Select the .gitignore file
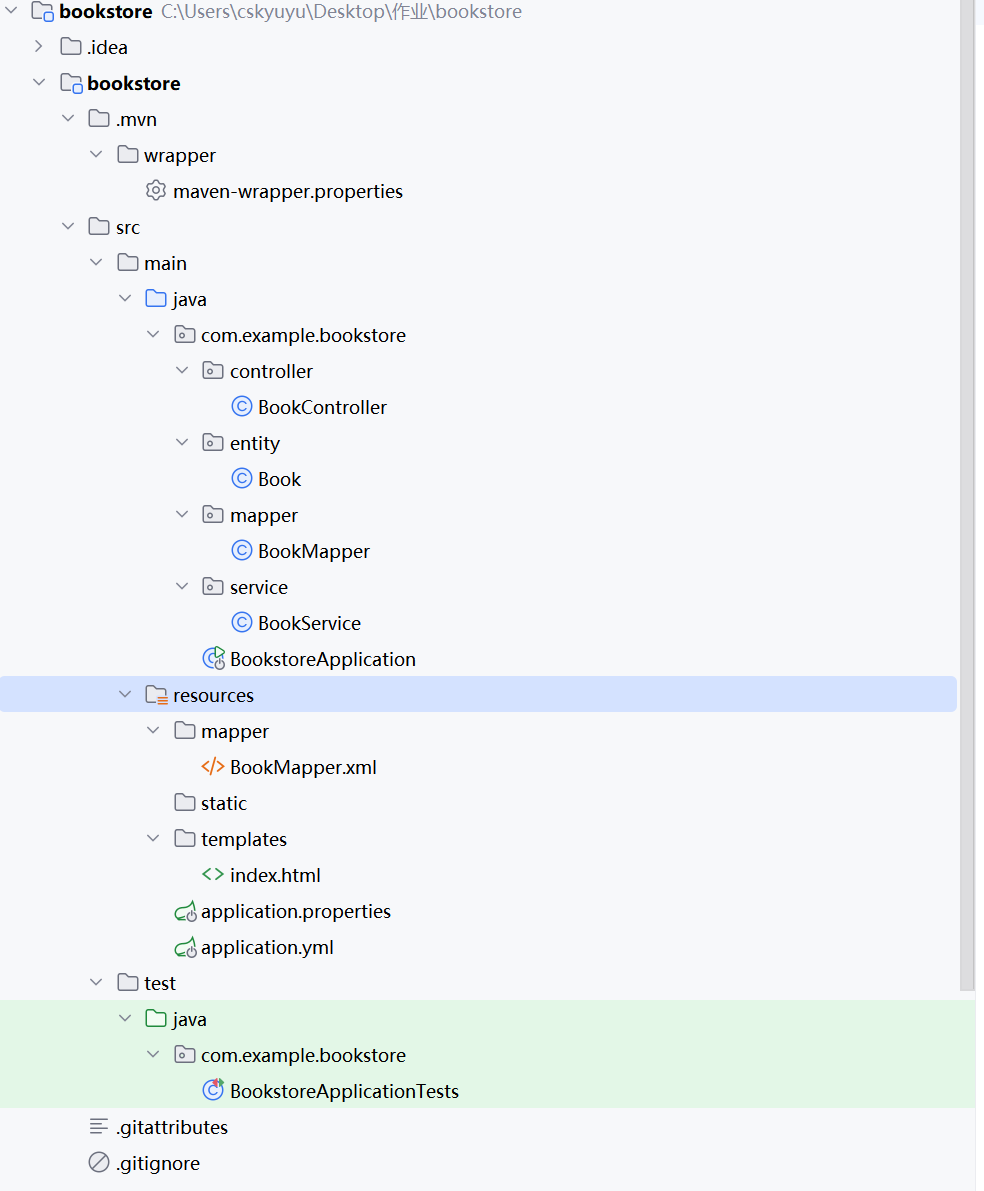984x1191 pixels. (157, 1163)
